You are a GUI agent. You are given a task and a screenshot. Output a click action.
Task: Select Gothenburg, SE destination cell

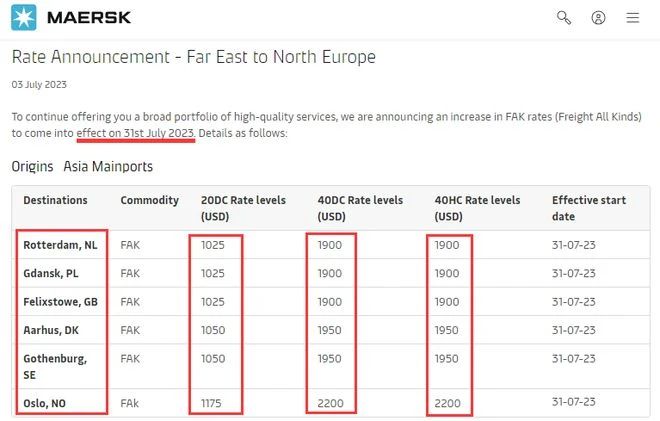coord(55,367)
